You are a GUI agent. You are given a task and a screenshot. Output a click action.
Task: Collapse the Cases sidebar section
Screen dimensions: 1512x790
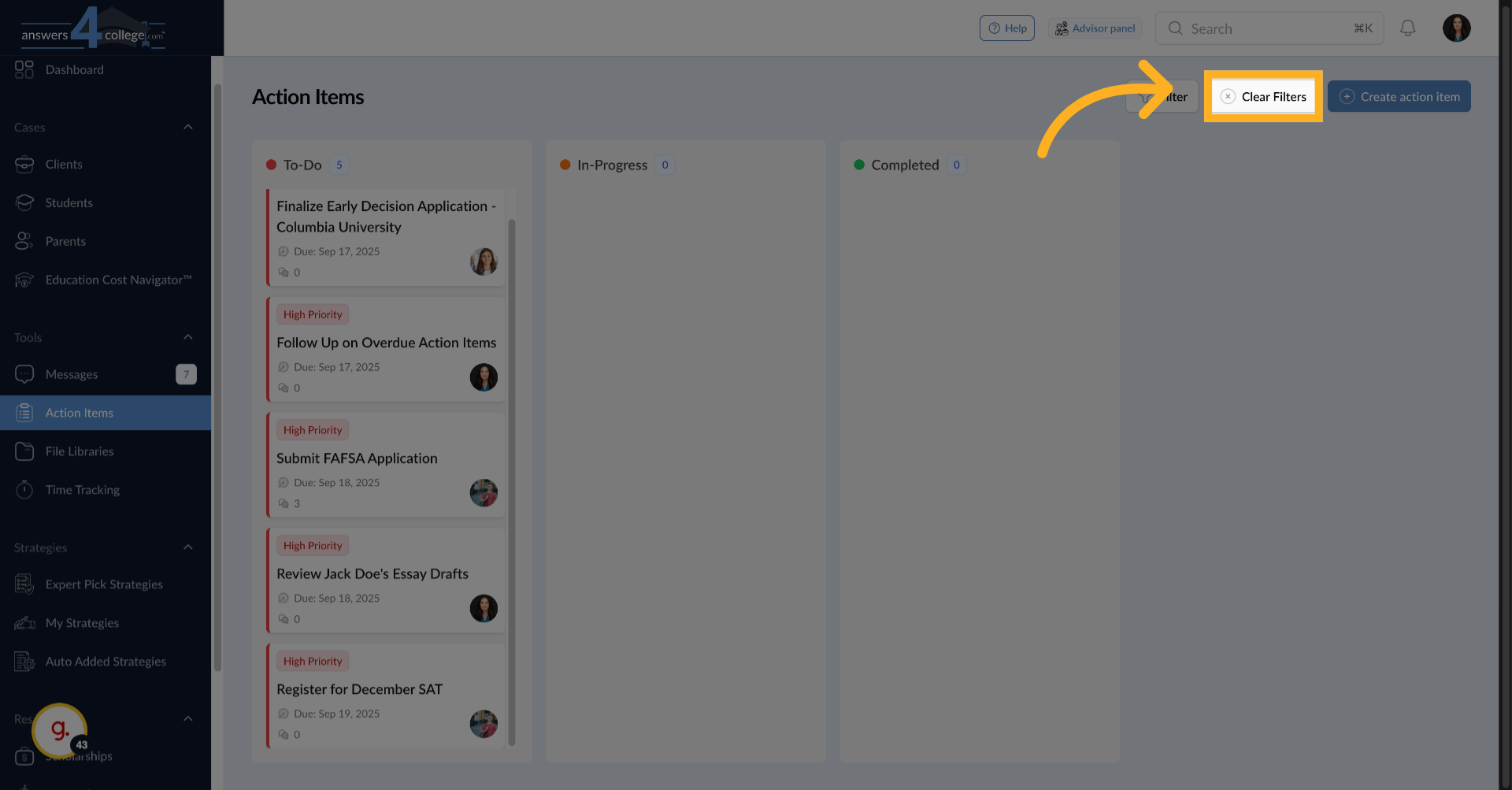pos(187,127)
